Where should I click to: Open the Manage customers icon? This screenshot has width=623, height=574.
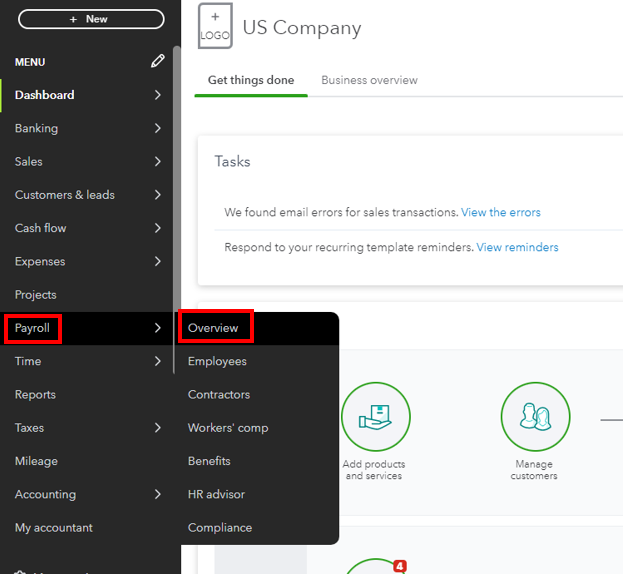point(535,417)
